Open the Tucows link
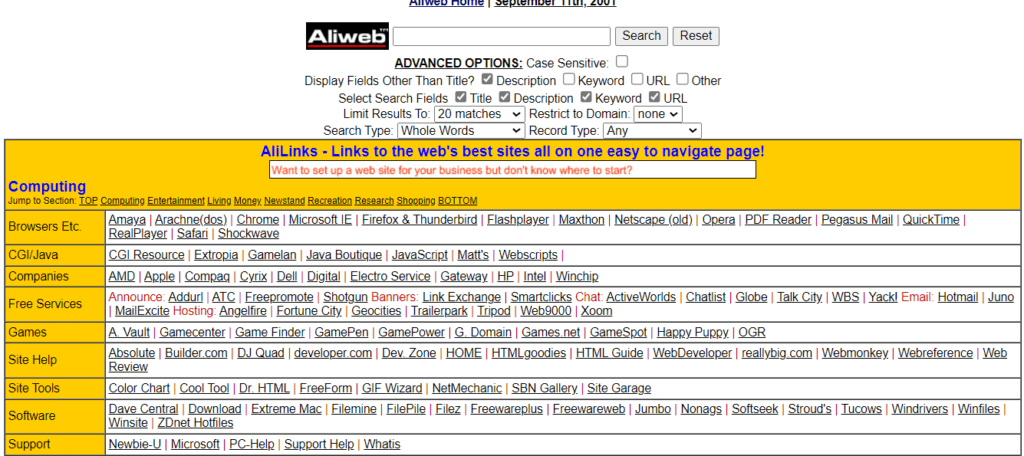 pos(861,410)
